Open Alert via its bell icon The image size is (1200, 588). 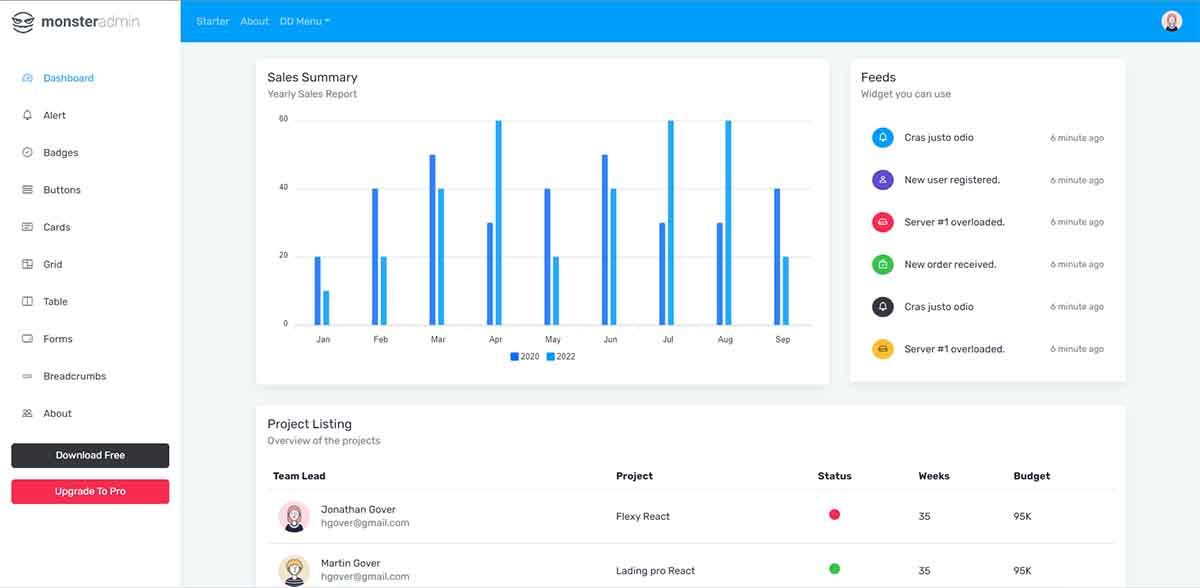26,114
